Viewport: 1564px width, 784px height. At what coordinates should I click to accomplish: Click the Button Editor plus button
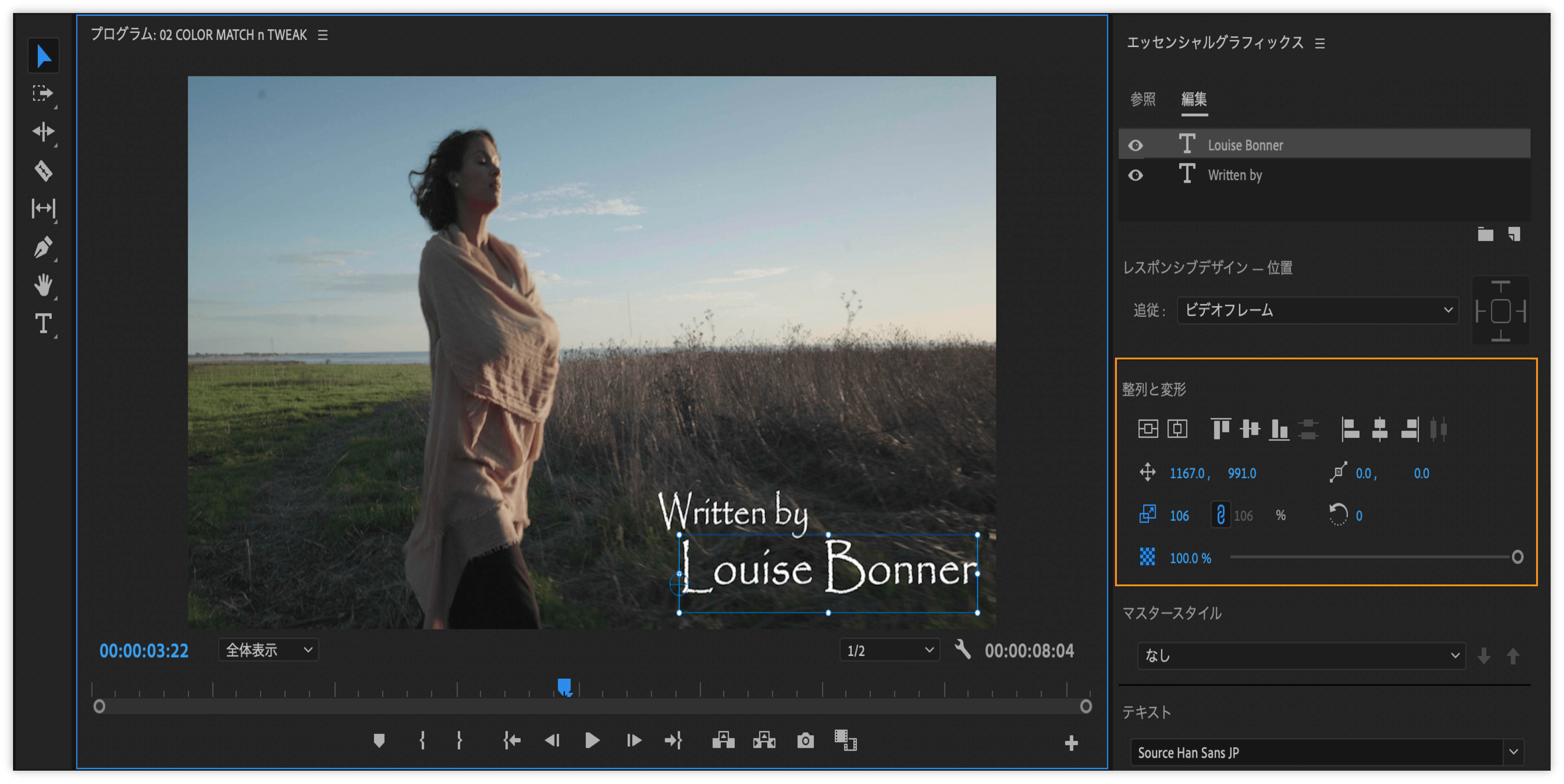(x=1071, y=743)
